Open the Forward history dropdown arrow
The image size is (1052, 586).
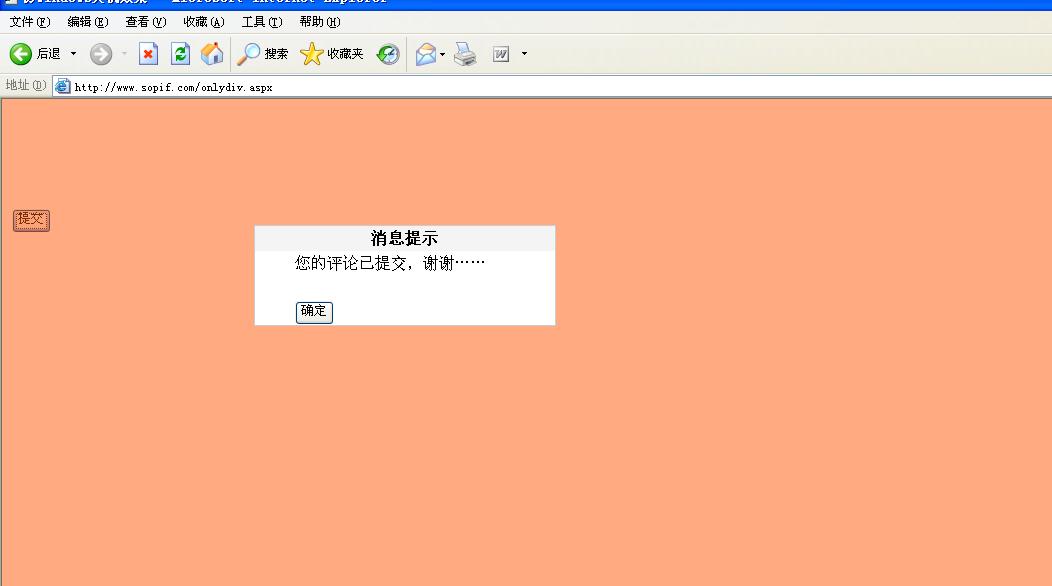[x=124, y=54]
